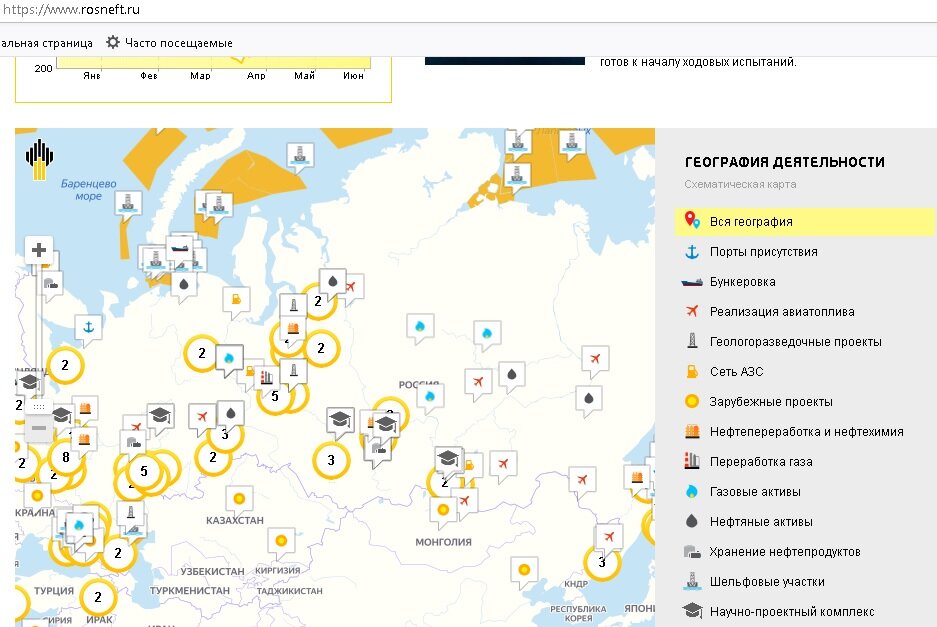The image size is (937, 627).
Task: Click the oil drop icon for Нефтяные активы
Action: click(x=691, y=521)
